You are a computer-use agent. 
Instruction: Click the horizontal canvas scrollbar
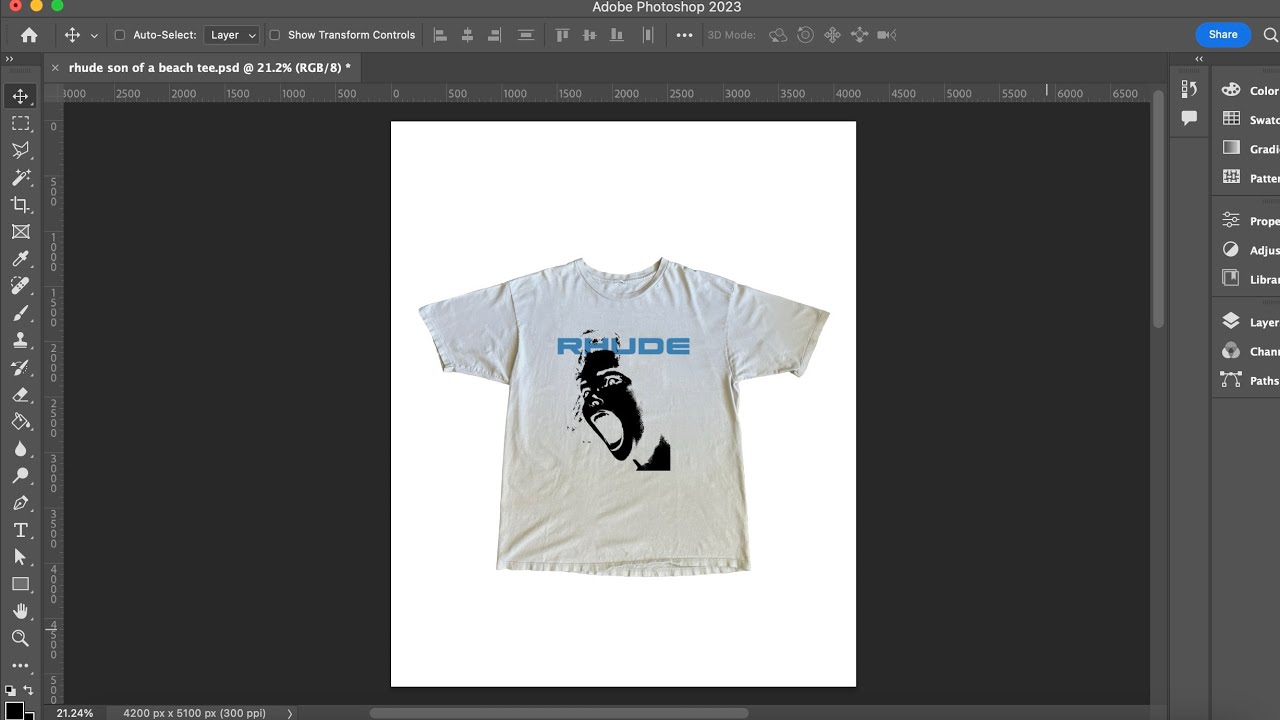click(x=559, y=713)
